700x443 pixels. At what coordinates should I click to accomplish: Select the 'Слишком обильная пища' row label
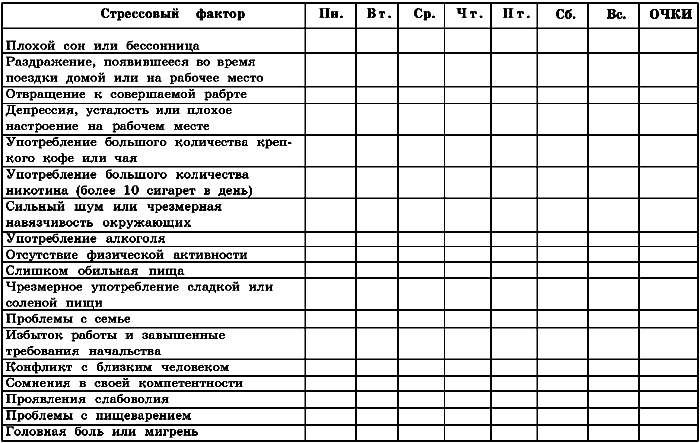pos(95,270)
